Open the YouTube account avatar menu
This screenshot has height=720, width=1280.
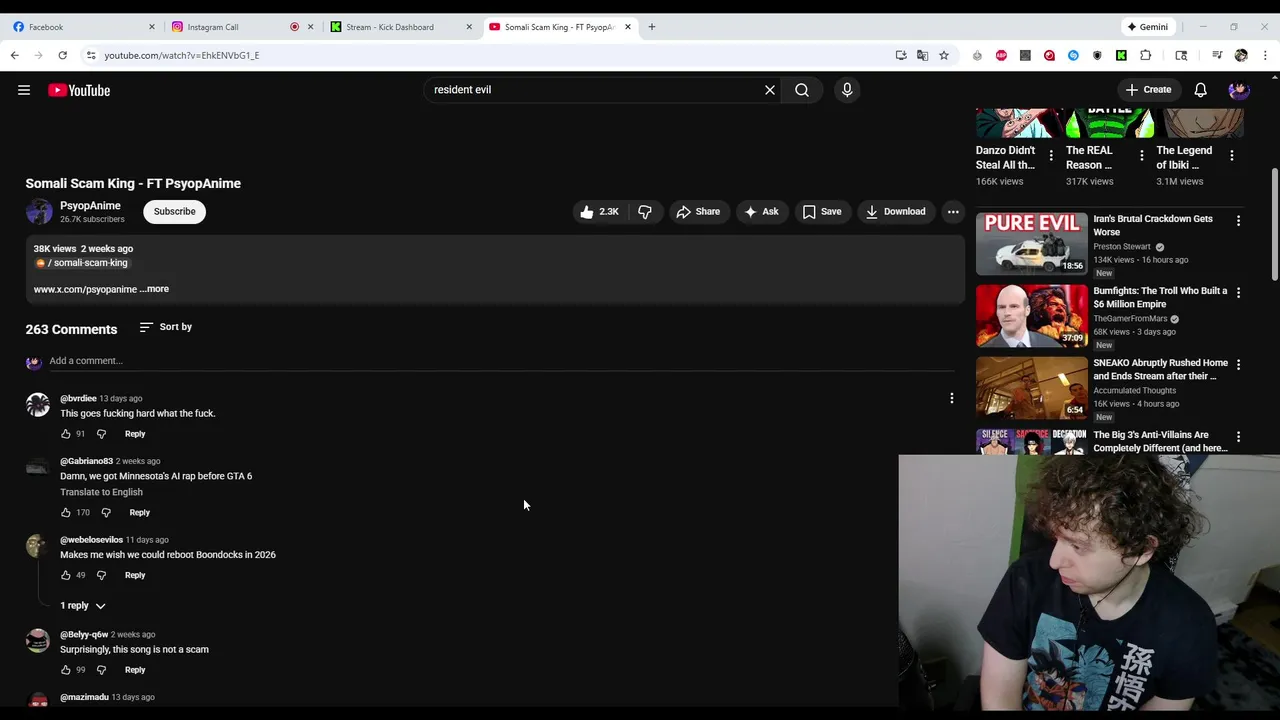point(1239,90)
